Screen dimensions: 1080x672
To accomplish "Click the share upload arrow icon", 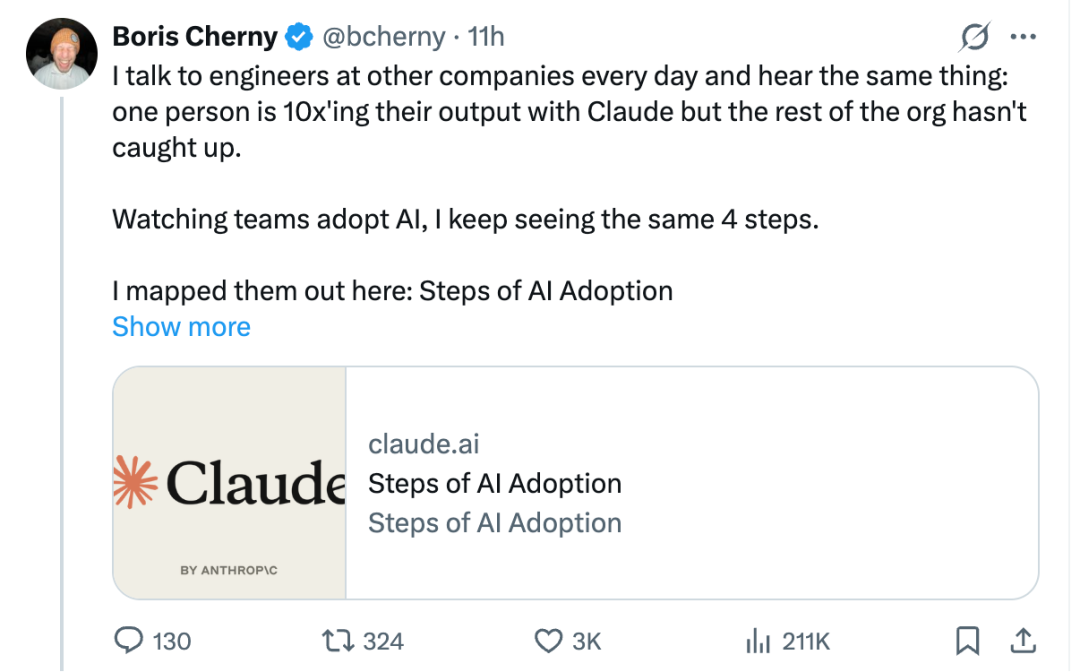I will tap(1023, 640).
